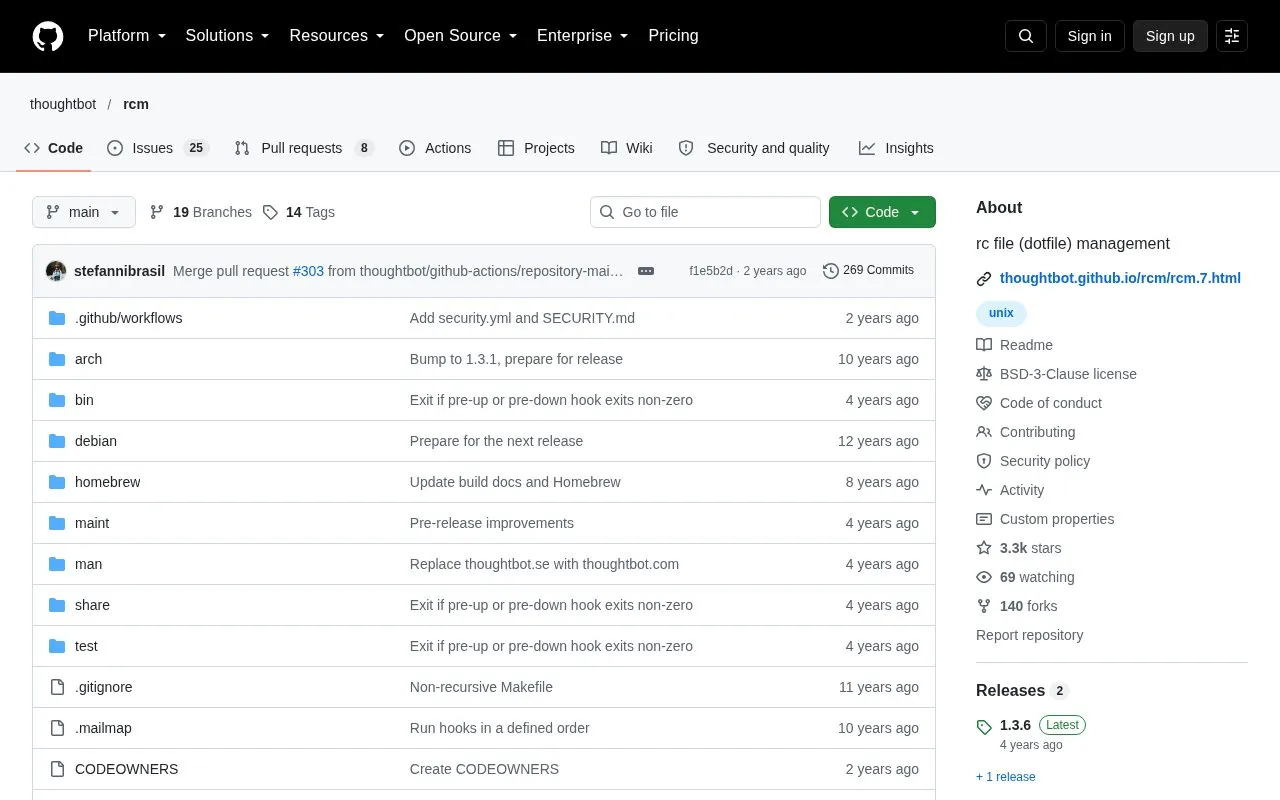This screenshot has width=1280, height=800.
Task: Click the .gitignore file icon
Action: click(x=57, y=687)
